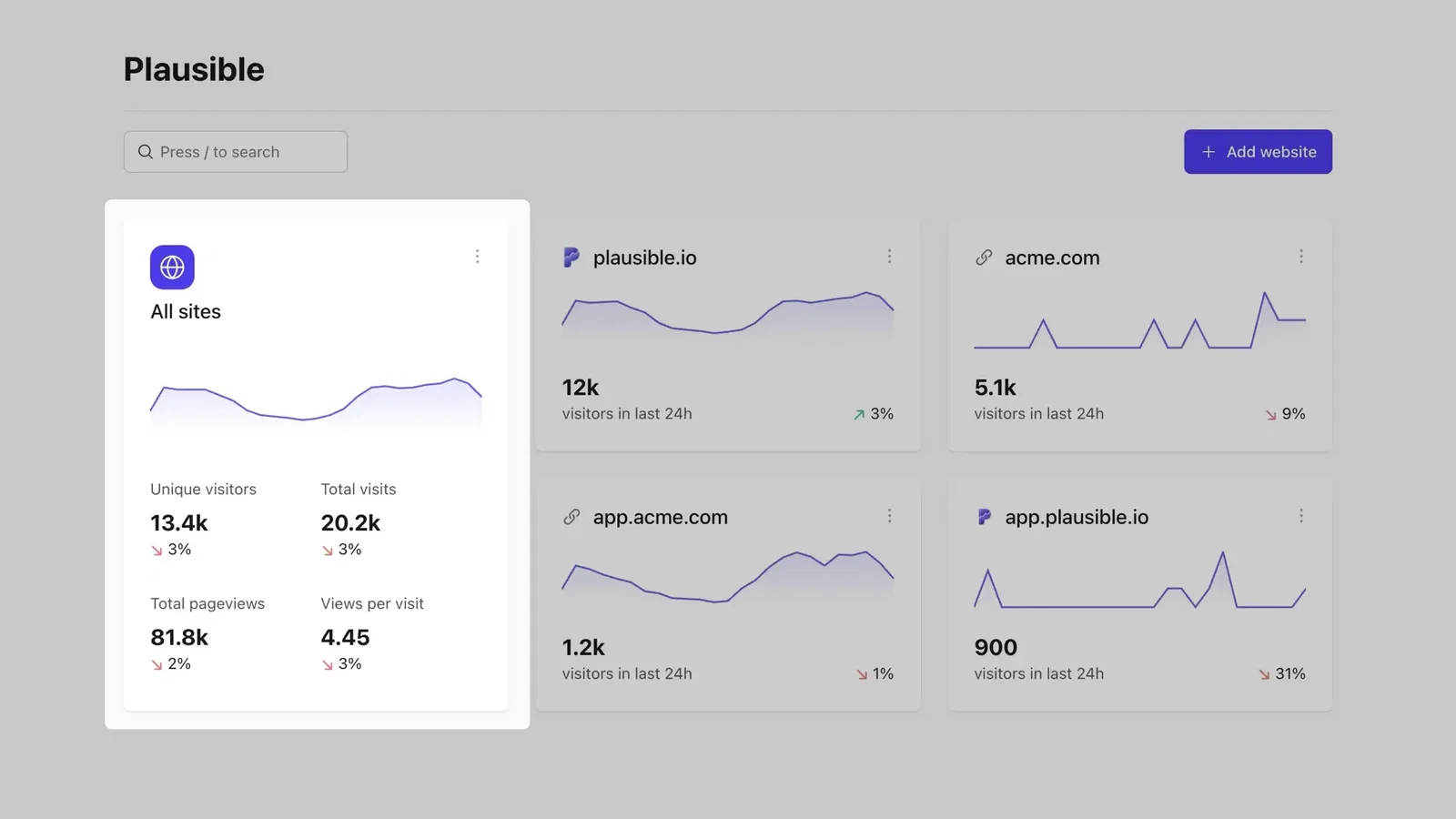Select the Plausible logo on the plausible.io card
This screenshot has height=819, width=1456.
click(570, 257)
